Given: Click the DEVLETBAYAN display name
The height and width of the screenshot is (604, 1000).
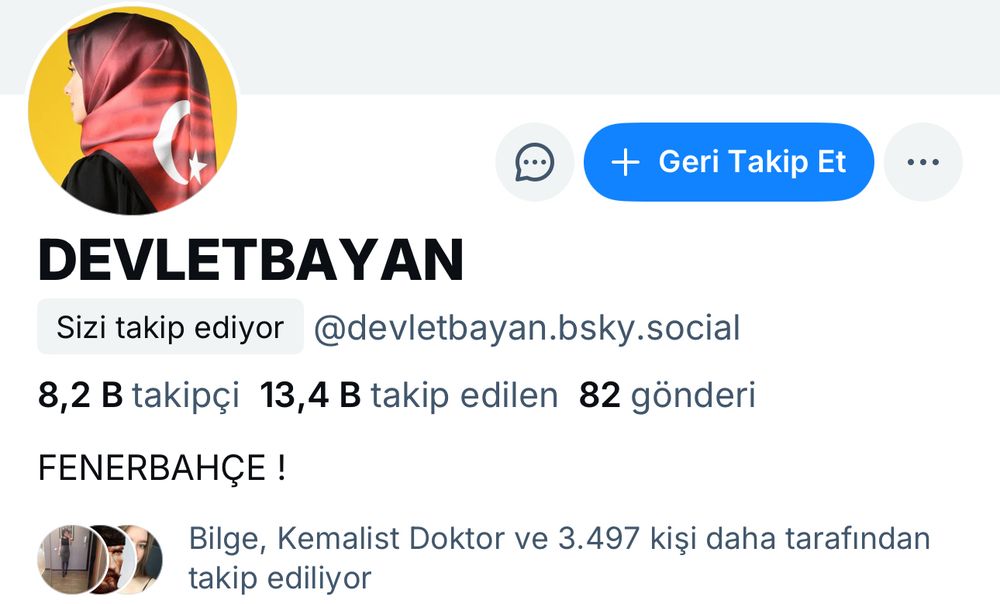Looking at the screenshot, I should pos(251,260).
